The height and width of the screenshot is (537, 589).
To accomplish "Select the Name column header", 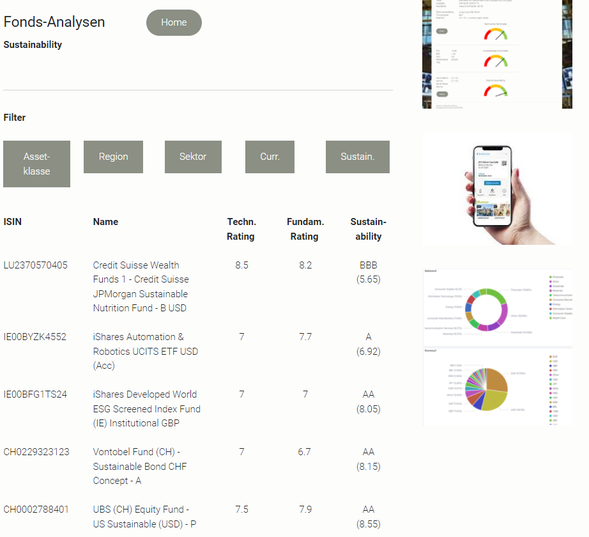I will [106, 222].
